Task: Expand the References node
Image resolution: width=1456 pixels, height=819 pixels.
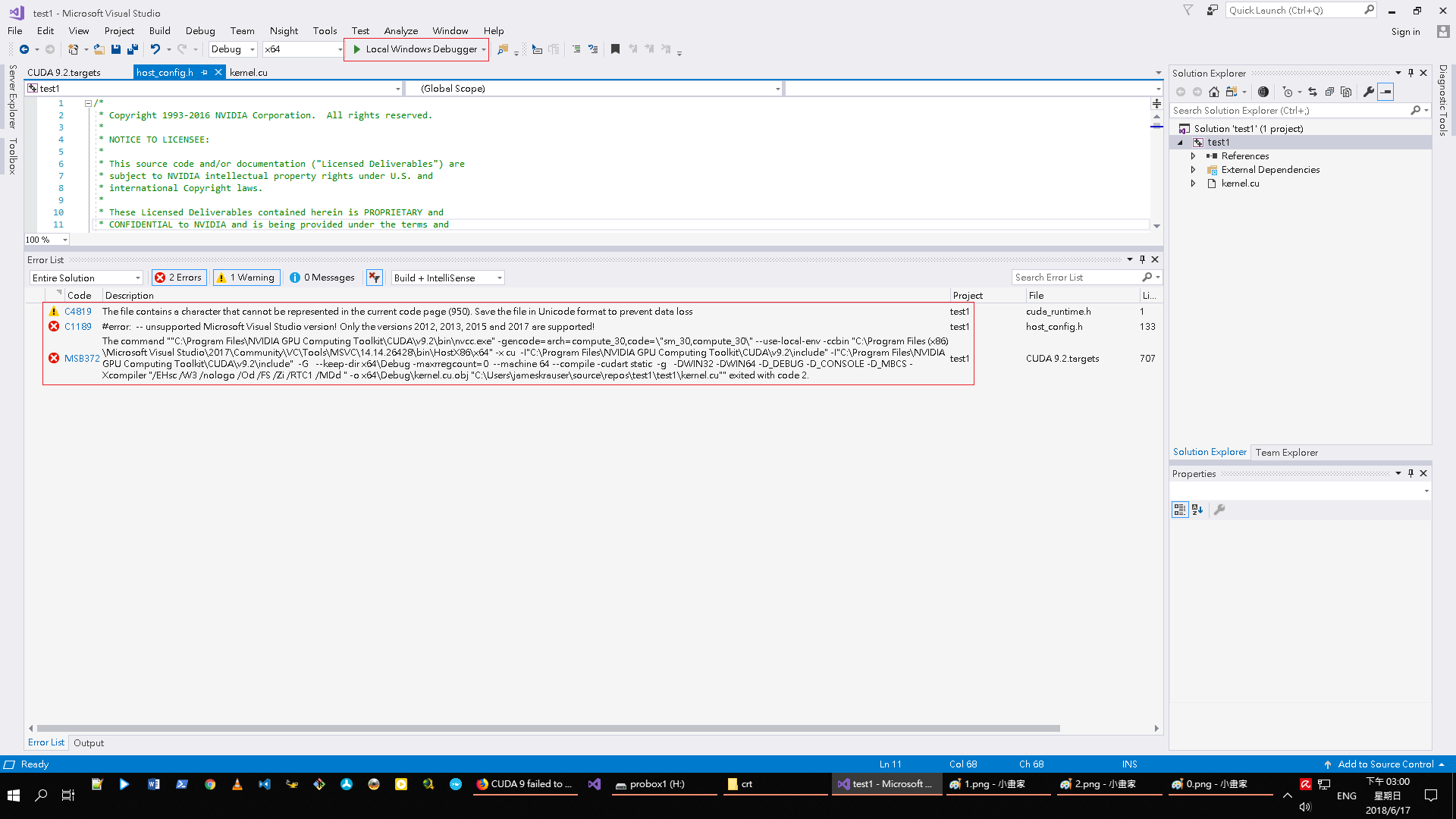Action: 1193,156
